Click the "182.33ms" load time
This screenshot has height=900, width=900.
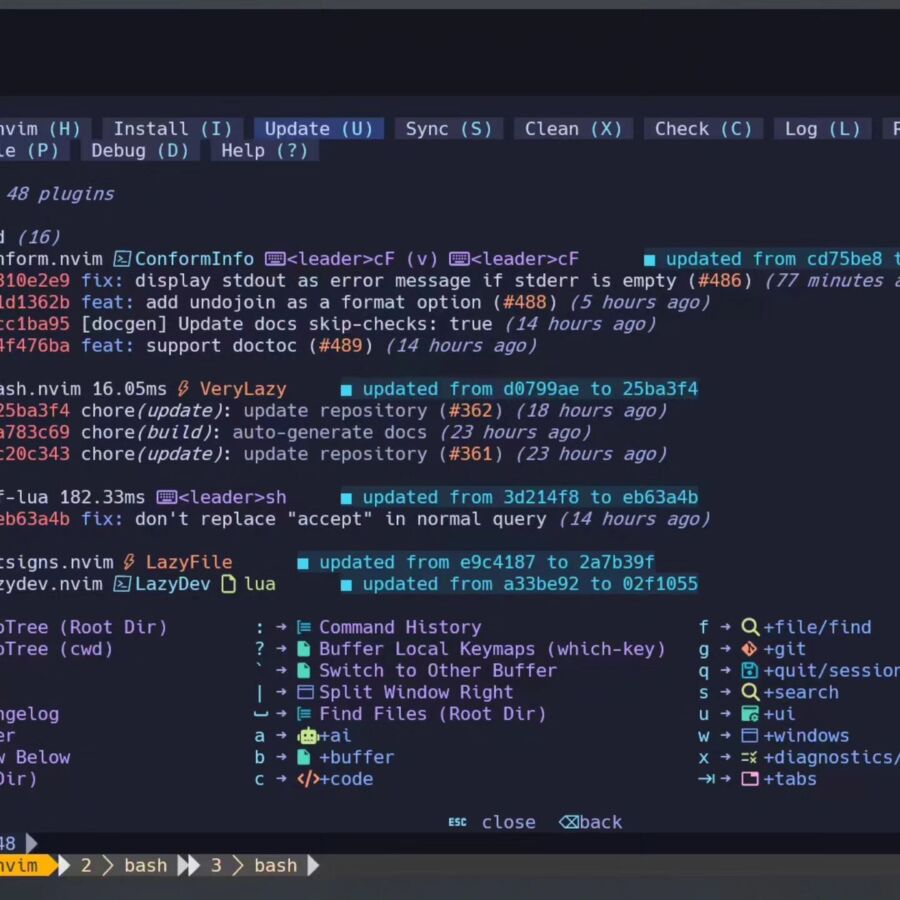pos(102,497)
